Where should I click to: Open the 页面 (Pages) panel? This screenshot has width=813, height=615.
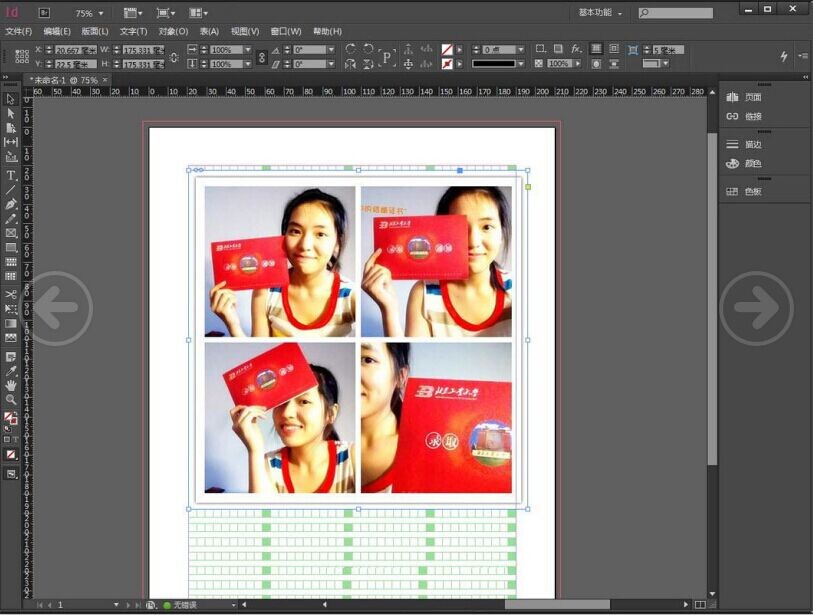pyautogui.click(x=752, y=97)
